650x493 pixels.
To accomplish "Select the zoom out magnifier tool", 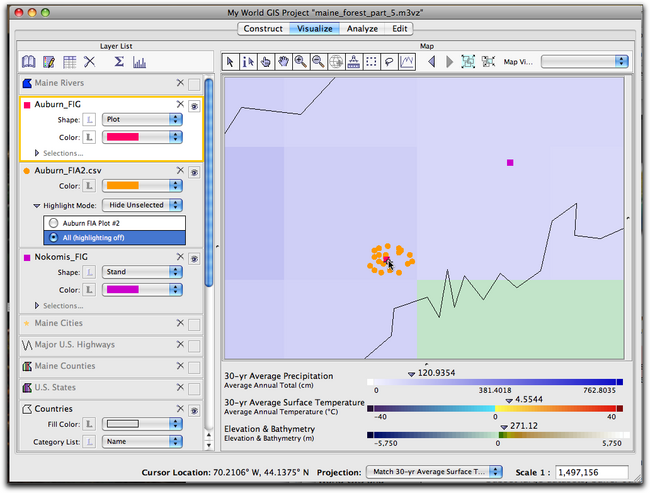I will pos(318,62).
